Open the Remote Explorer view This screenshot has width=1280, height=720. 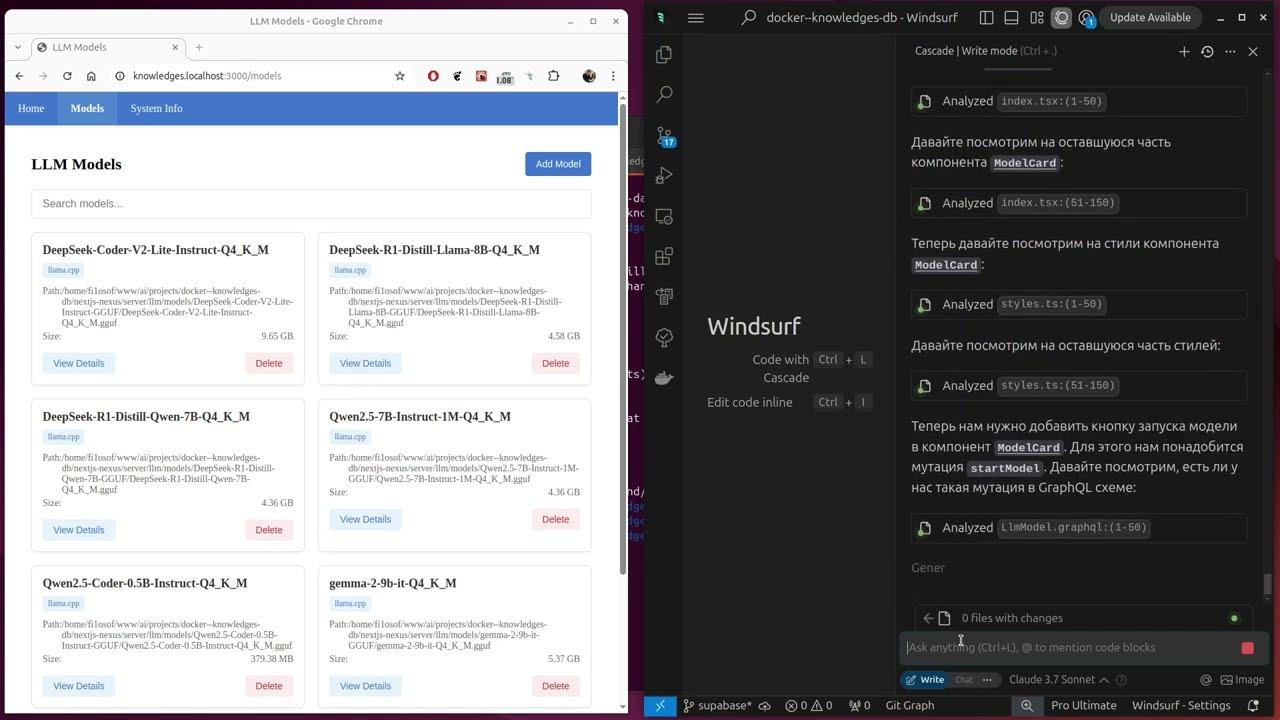pyautogui.click(x=664, y=217)
